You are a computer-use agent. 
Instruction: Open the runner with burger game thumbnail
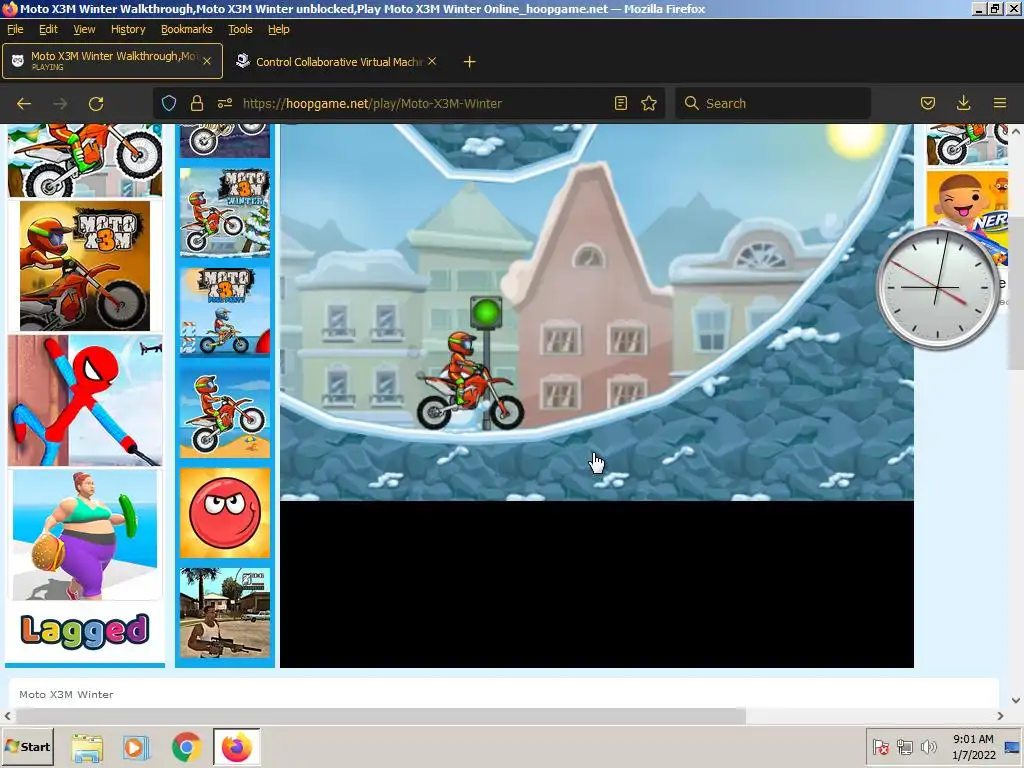click(x=85, y=534)
